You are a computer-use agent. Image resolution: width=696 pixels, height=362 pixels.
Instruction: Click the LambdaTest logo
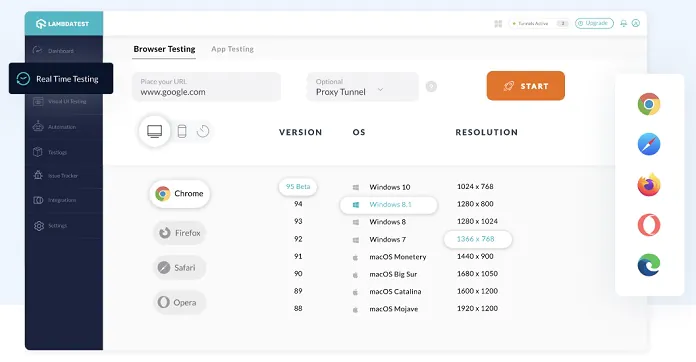pos(63,24)
